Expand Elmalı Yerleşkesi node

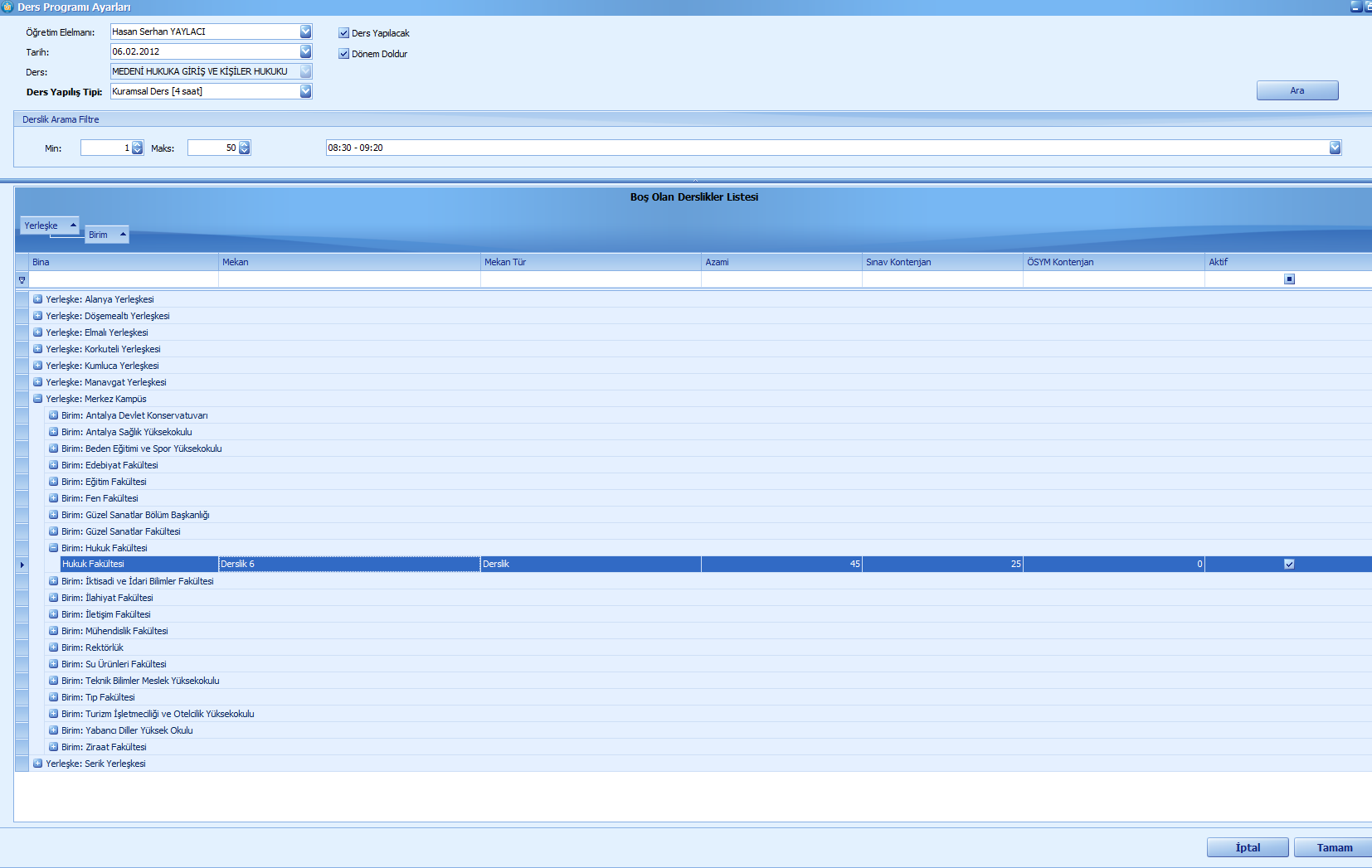tap(37, 332)
